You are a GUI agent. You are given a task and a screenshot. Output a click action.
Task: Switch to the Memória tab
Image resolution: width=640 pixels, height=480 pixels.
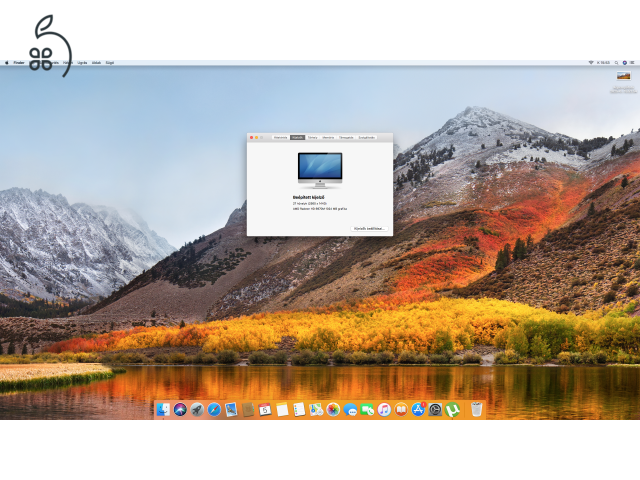(x=328, y=138)
